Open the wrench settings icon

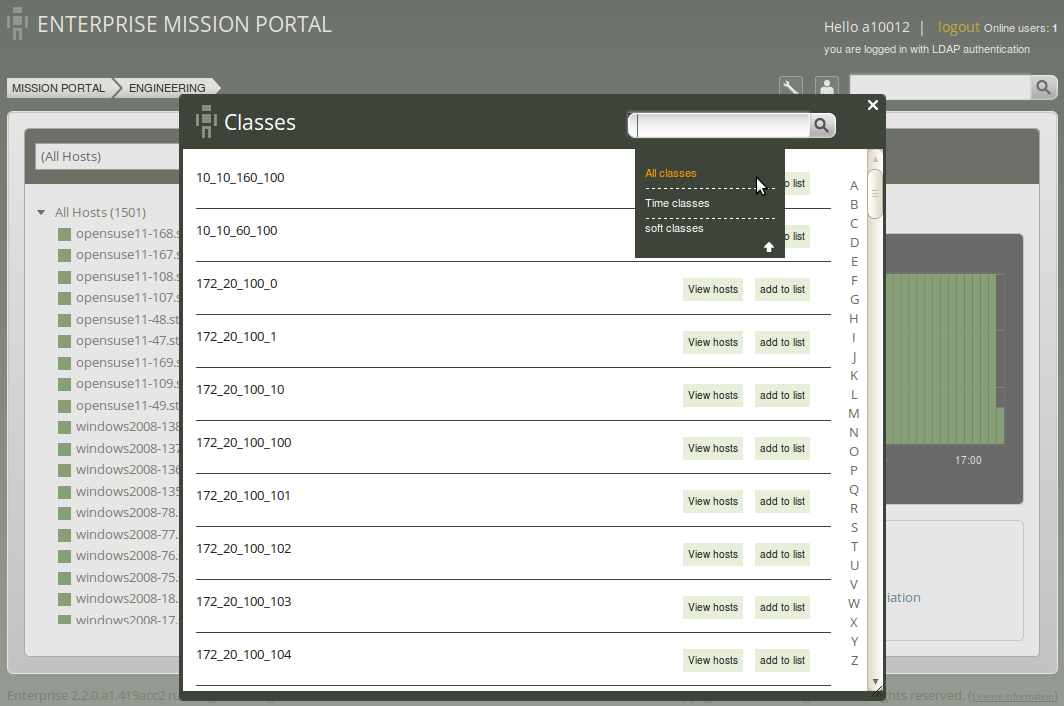tap(791, 87)
